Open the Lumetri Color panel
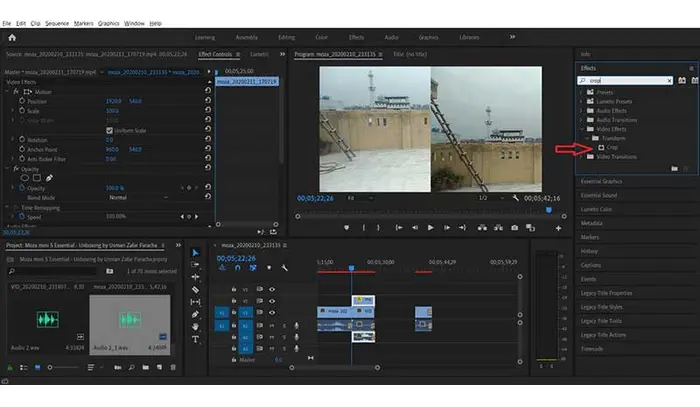 596,209
